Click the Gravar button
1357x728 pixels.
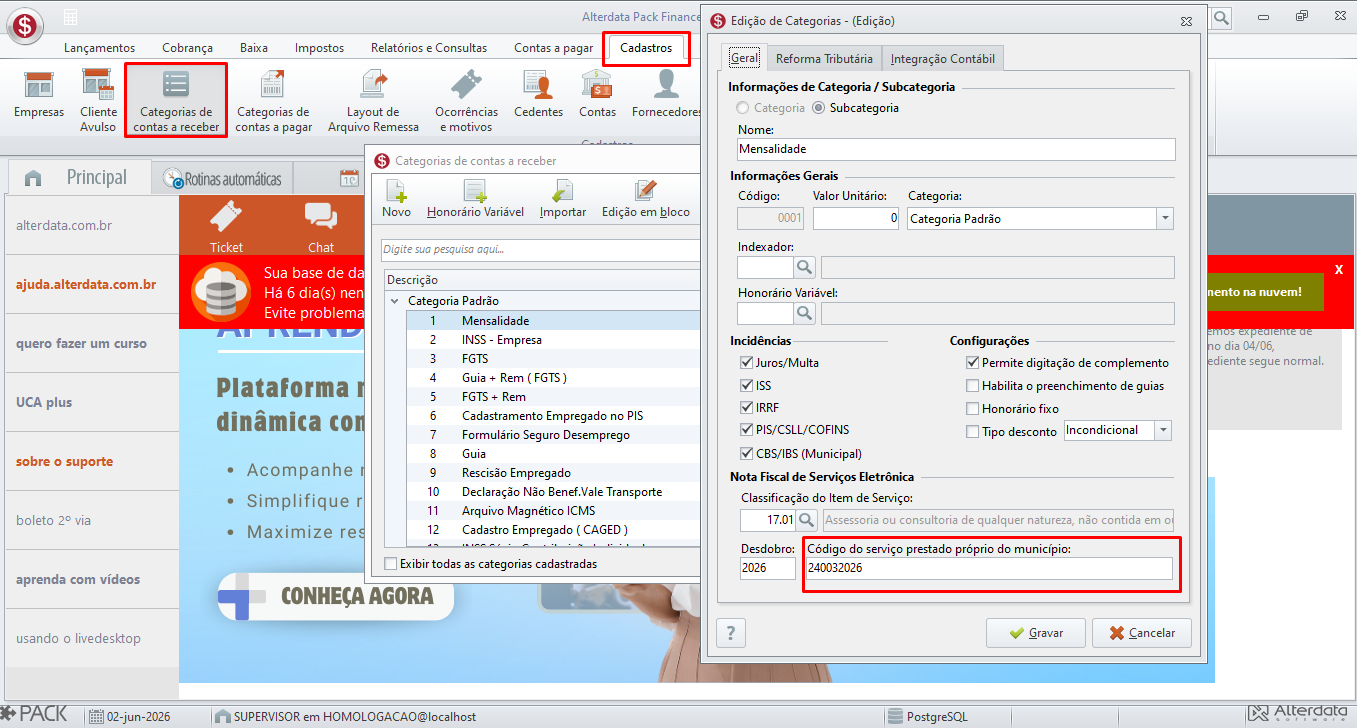pyautogui.click(x=1036, y=633)
